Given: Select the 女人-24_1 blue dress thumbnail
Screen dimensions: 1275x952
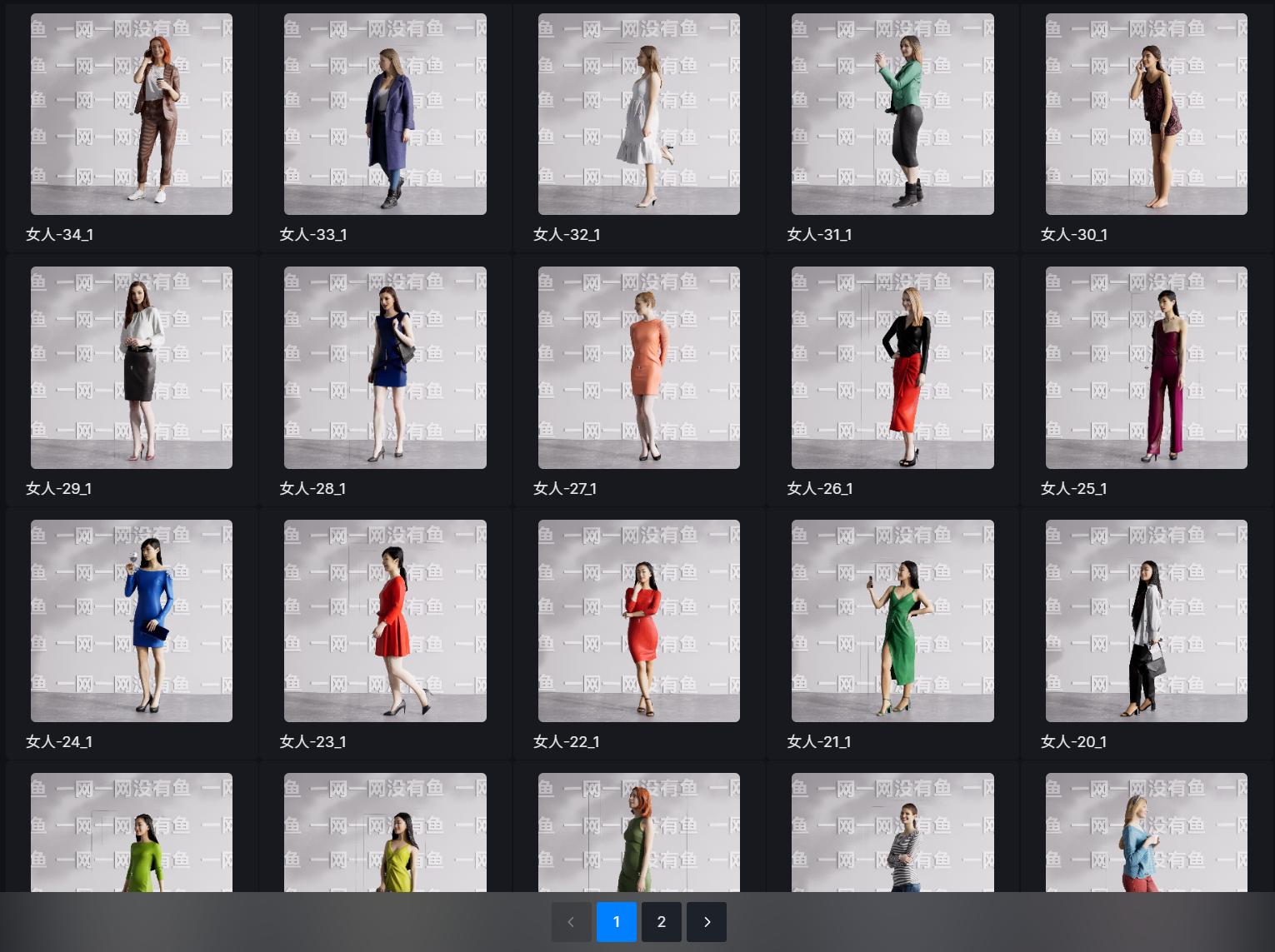Looking at the screenshot, I should point(132,621).
